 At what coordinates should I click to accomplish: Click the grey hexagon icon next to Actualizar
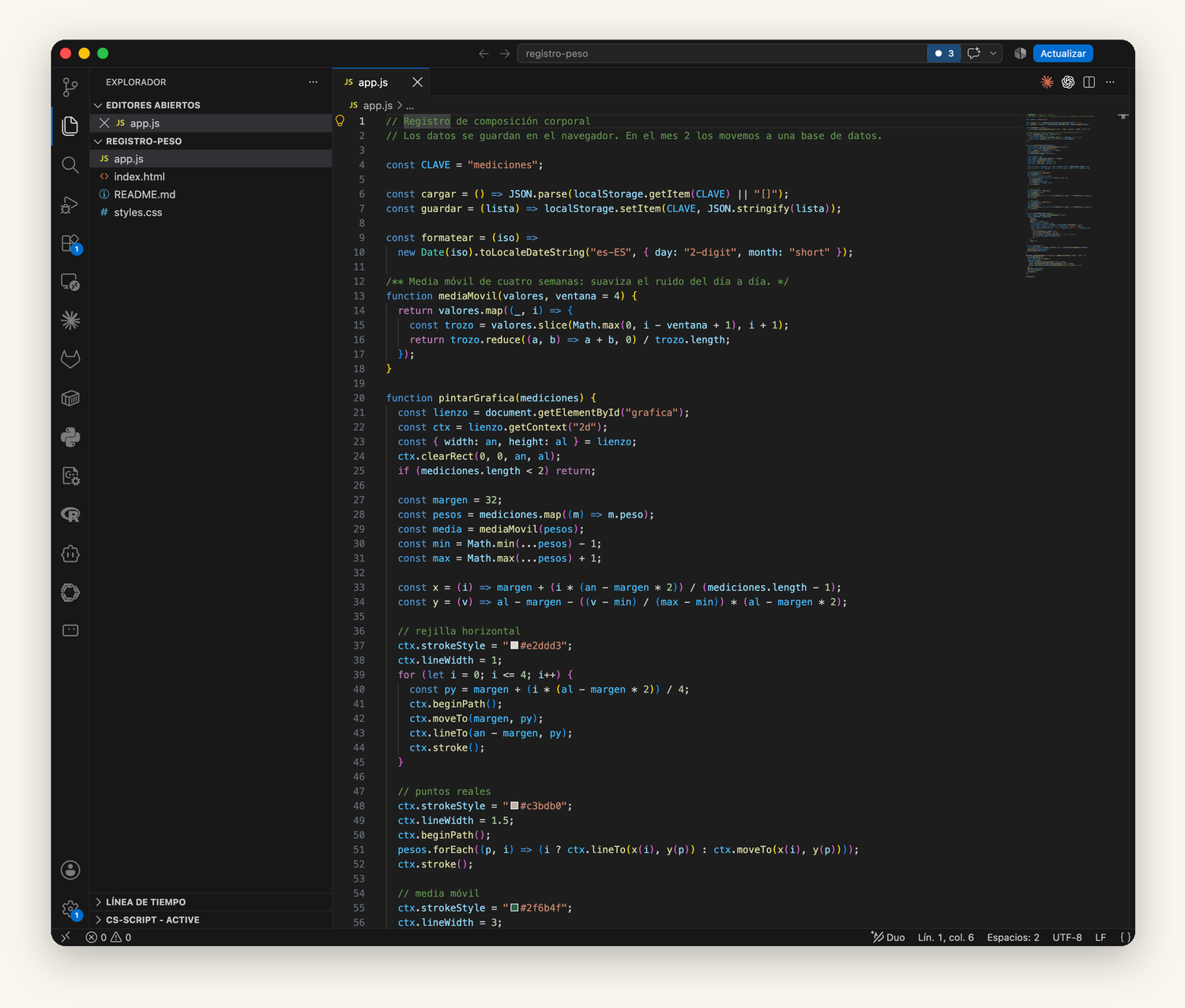[x=1020, y=53]
